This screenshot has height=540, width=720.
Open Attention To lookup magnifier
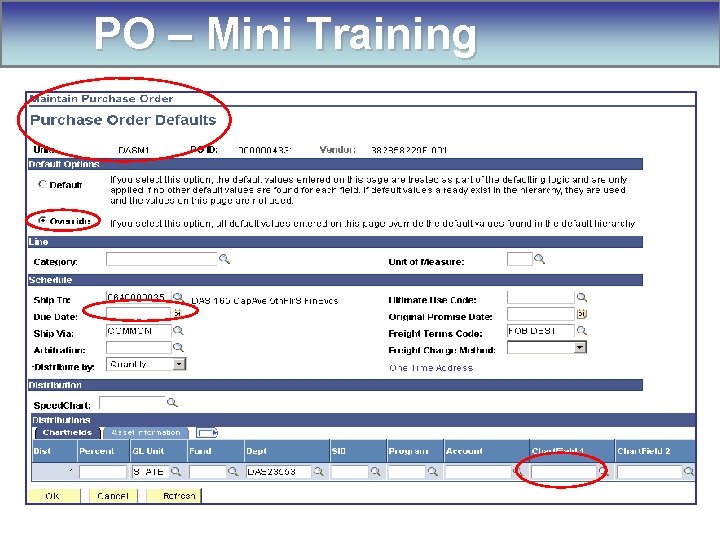(178, 348)
